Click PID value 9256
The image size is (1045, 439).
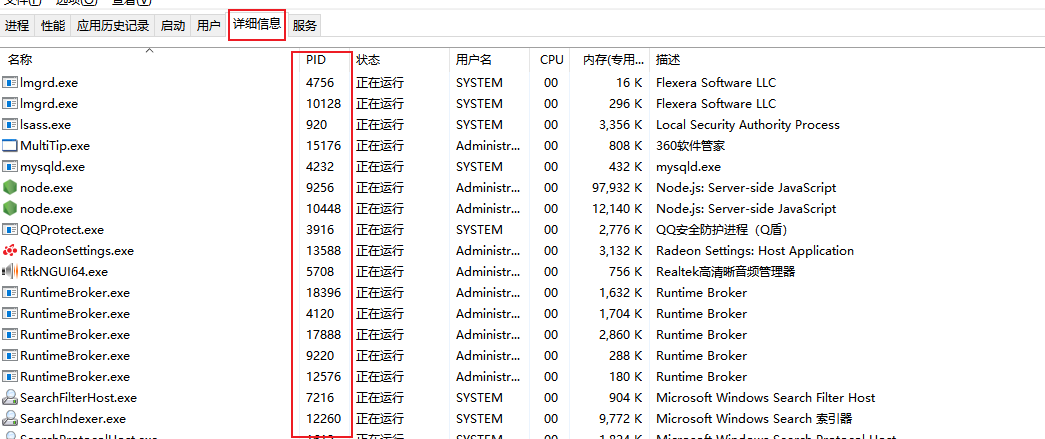point(320,188)
